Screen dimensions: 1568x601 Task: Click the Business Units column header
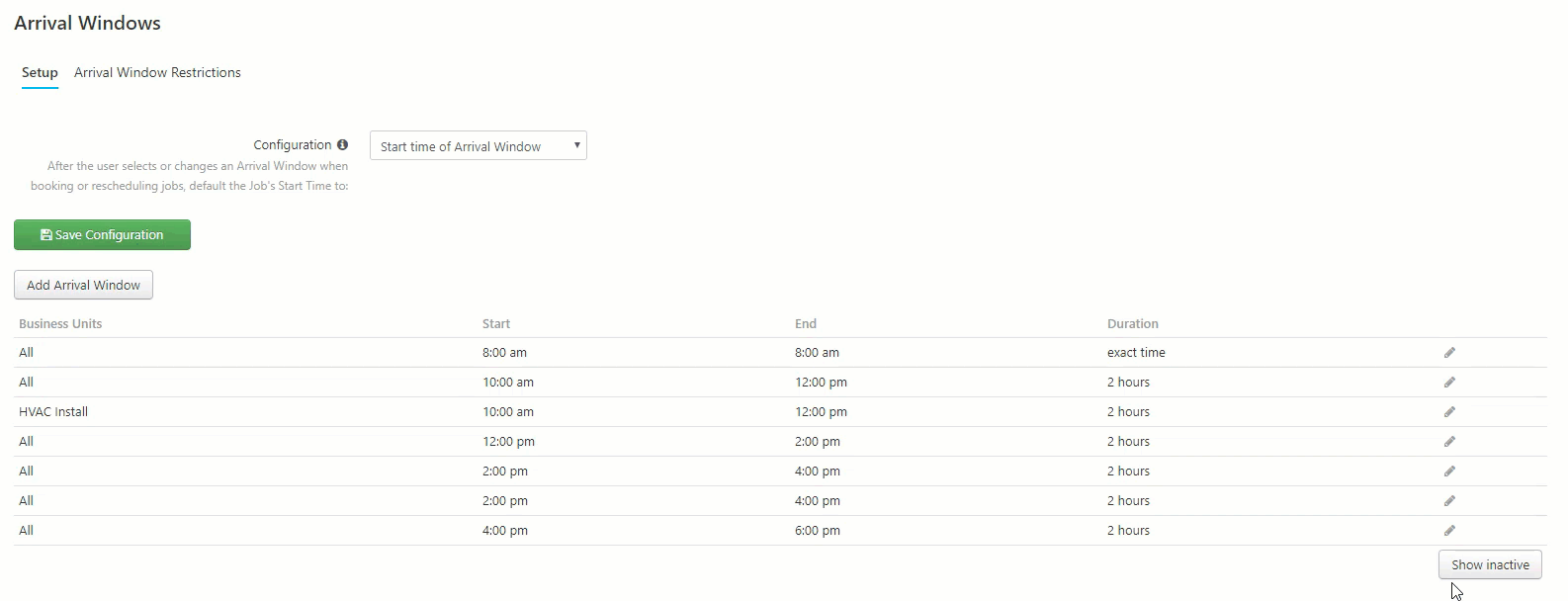(60, 323)
